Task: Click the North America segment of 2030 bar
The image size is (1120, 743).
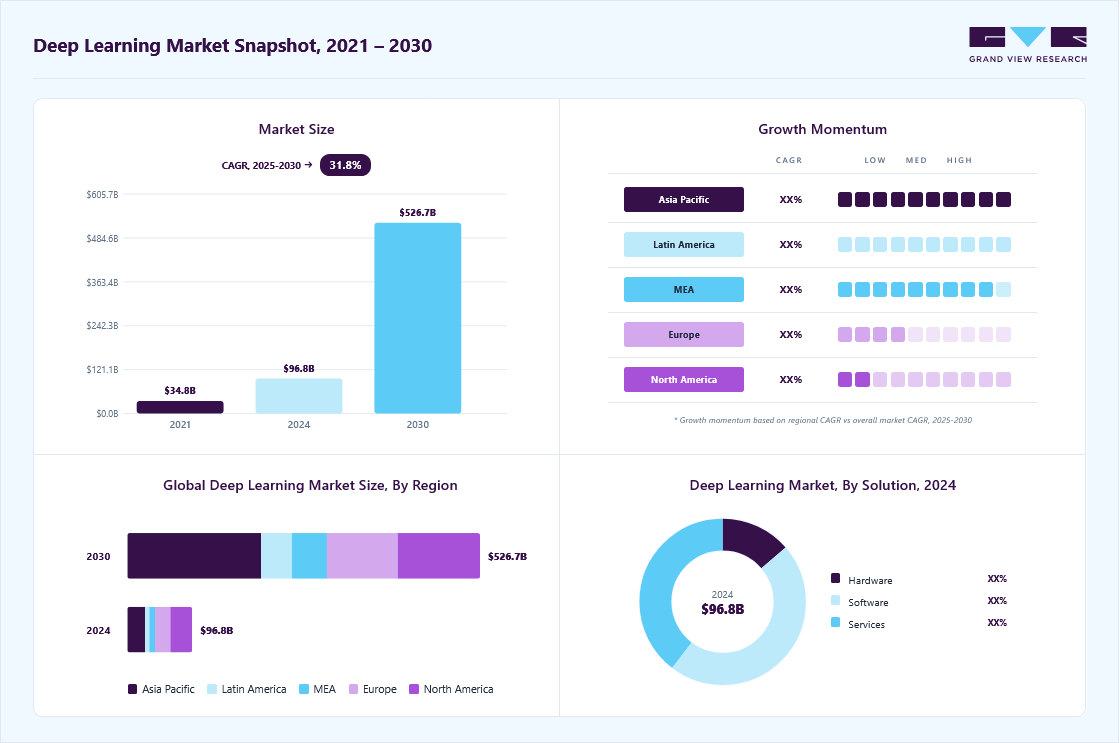Action: (439, 556)
